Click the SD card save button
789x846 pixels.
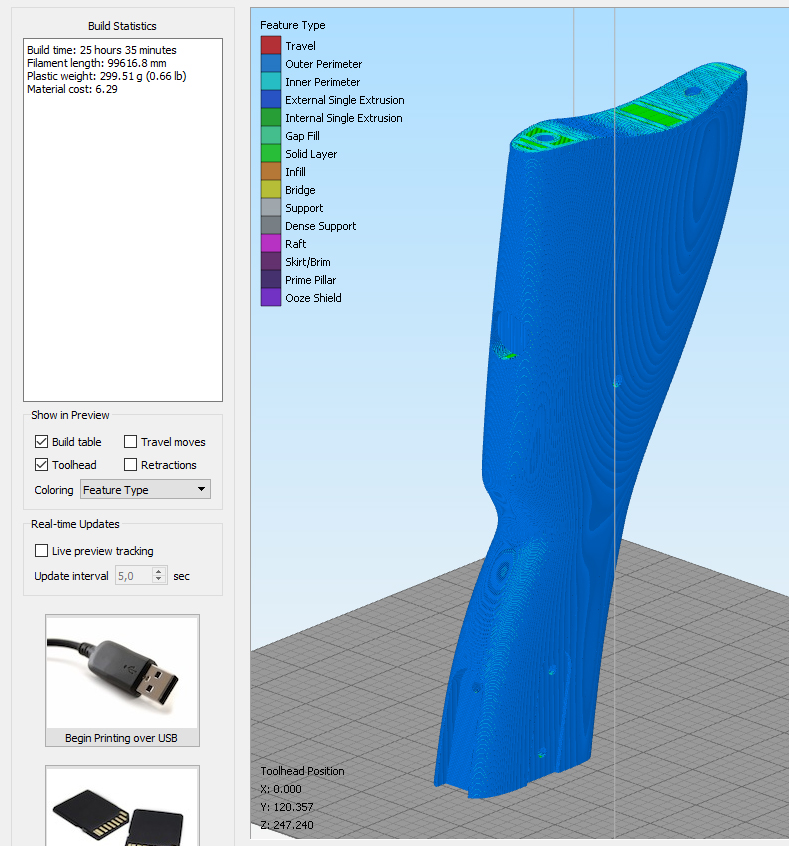(x=123, y=806)
